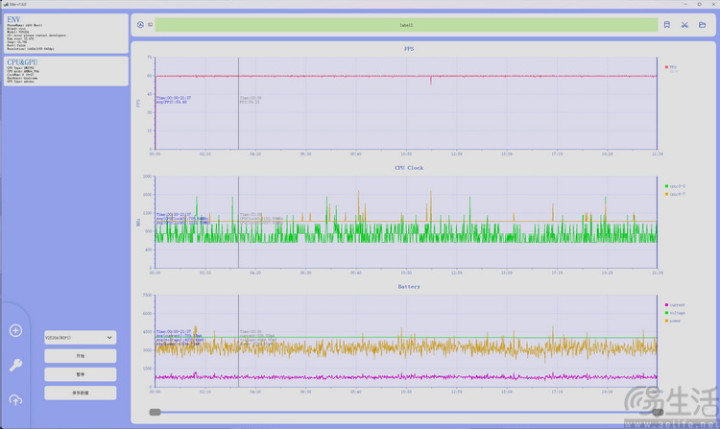Toggle the FPS legend entry
The width and height of the screenshot is (720, 429).
point(672,67)
